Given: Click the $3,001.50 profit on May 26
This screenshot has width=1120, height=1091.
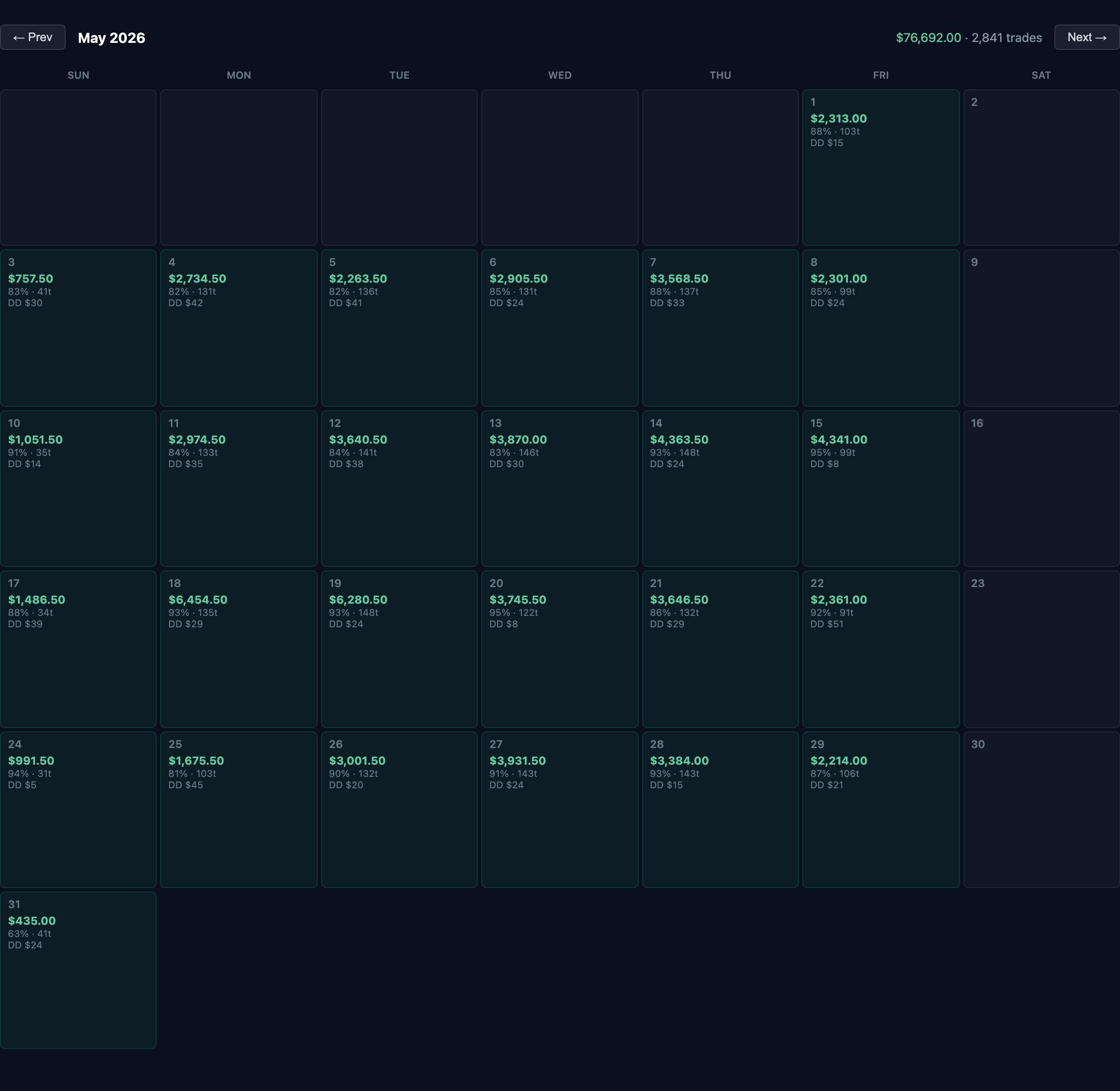Looking at the screenshot, I should pyautogui.click(x=357, y=760).
